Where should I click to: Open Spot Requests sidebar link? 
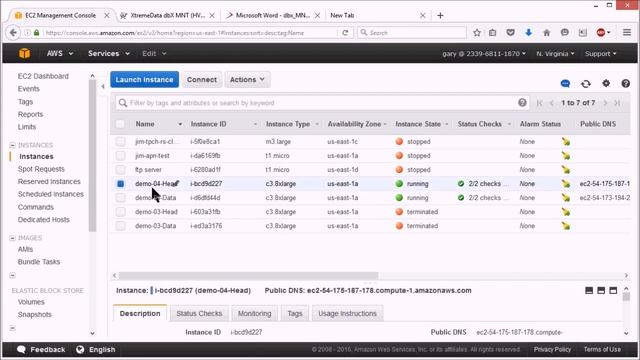[41, 169]
